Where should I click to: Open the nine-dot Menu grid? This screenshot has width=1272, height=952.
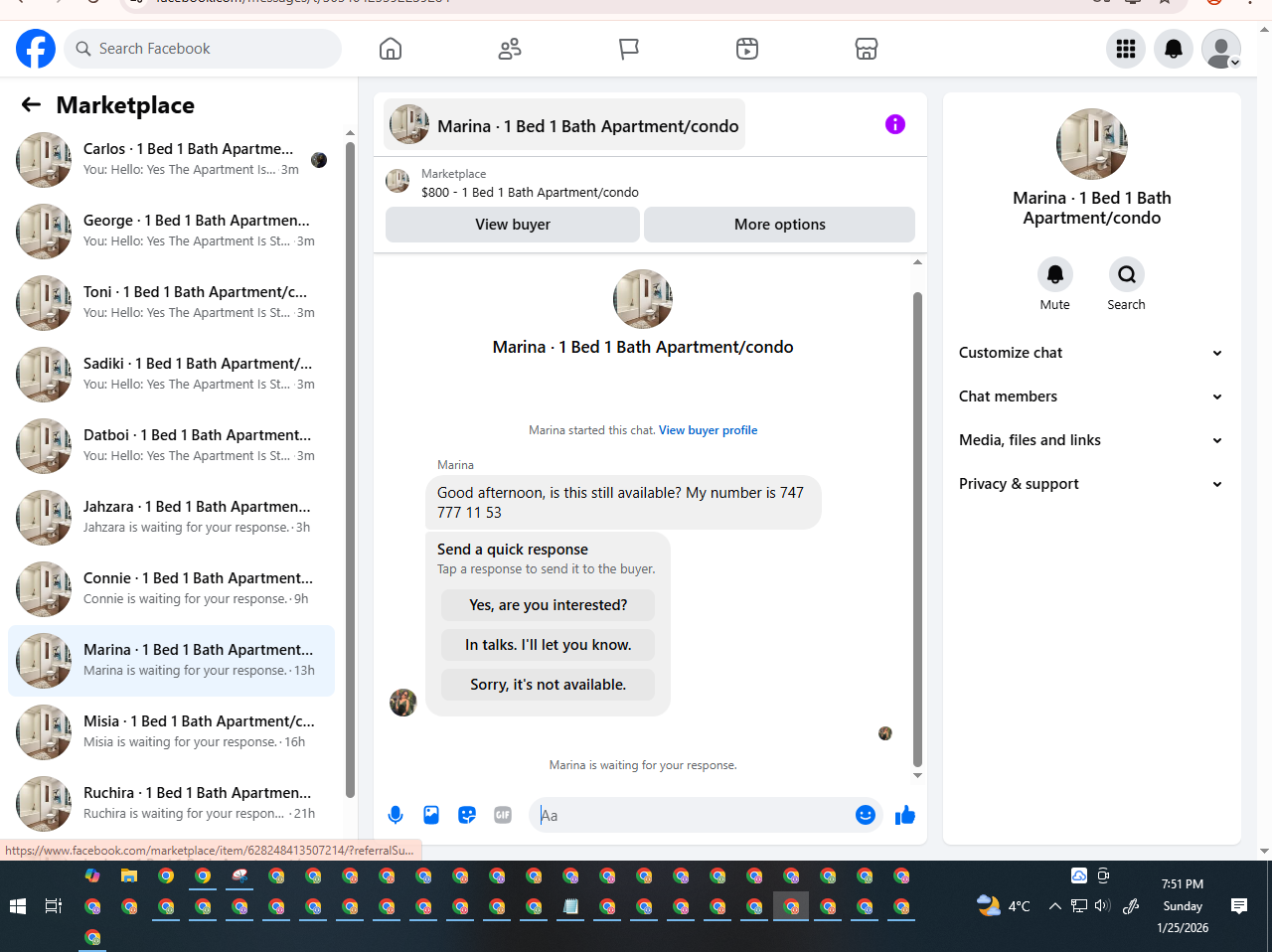click(x=1126, y=49)
